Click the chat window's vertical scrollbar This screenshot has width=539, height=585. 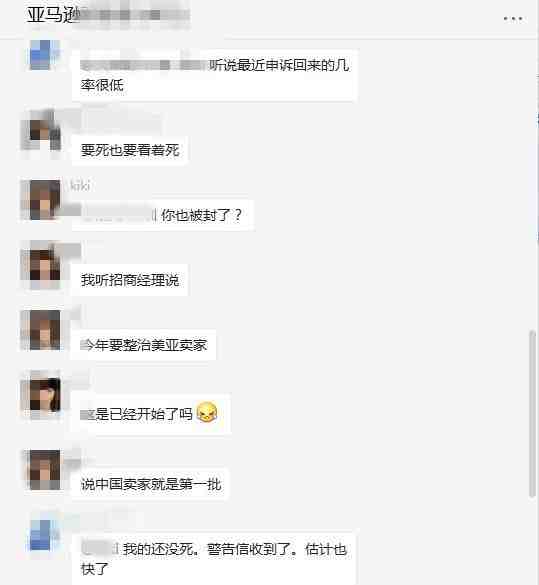click(x=533, y=413)
